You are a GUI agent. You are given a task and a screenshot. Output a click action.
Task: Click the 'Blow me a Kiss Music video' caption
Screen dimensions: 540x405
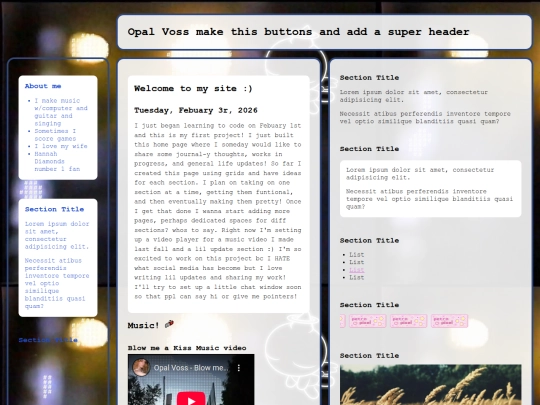click(x=187, y=348)
